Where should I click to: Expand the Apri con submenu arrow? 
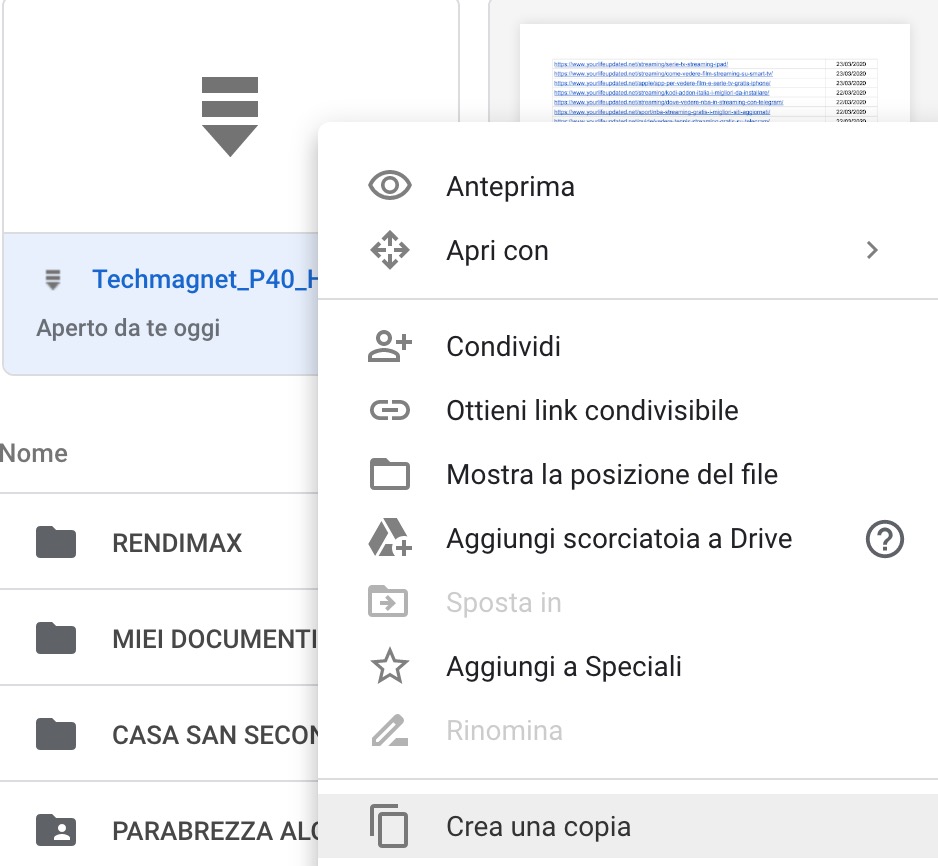tap(872, 251)
